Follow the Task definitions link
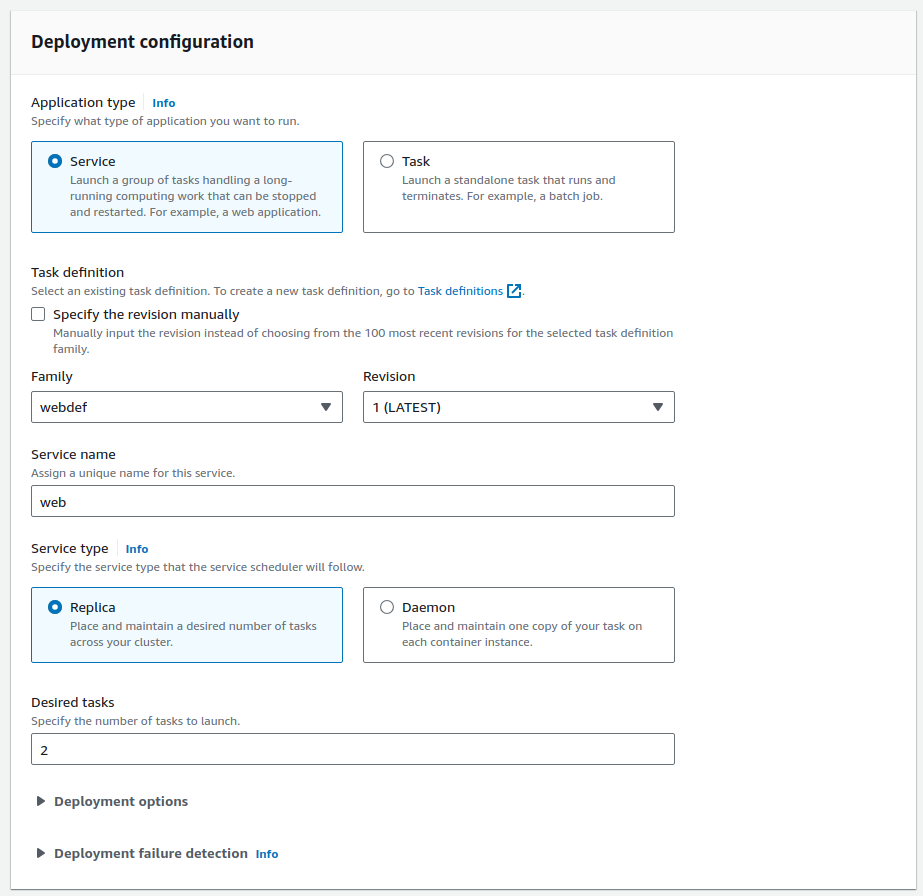Viewport: 923px width, 896px height. (463, 290)
